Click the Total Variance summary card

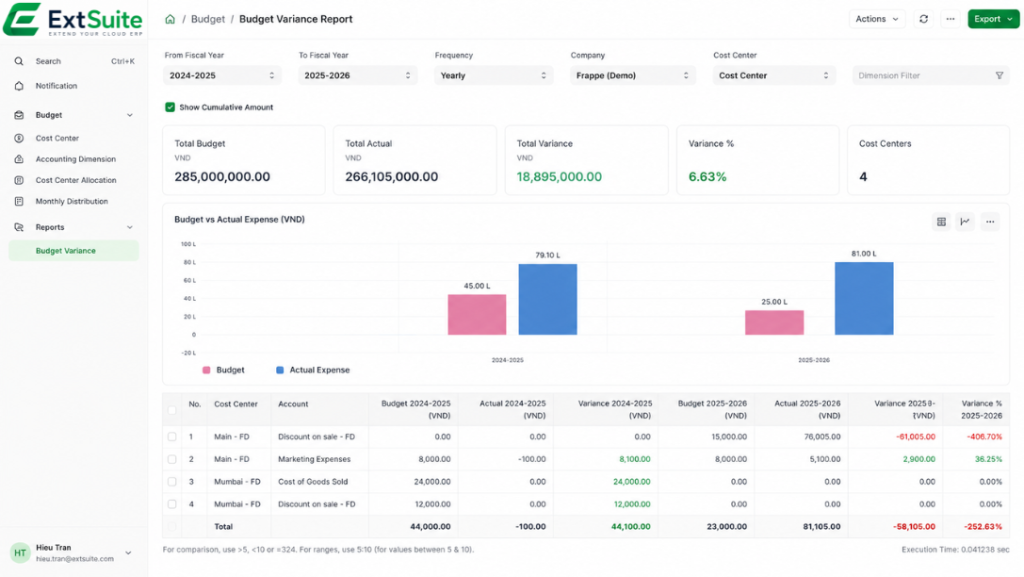(x=586, y=160)
